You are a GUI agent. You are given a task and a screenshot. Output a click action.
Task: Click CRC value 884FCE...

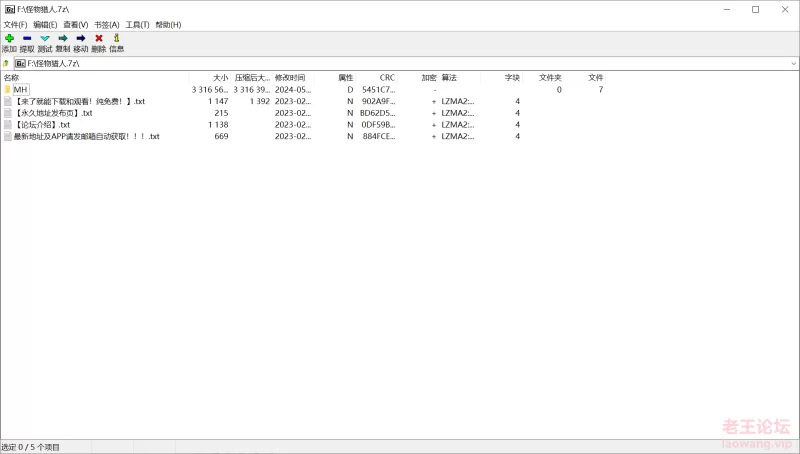tap(379, 136)
